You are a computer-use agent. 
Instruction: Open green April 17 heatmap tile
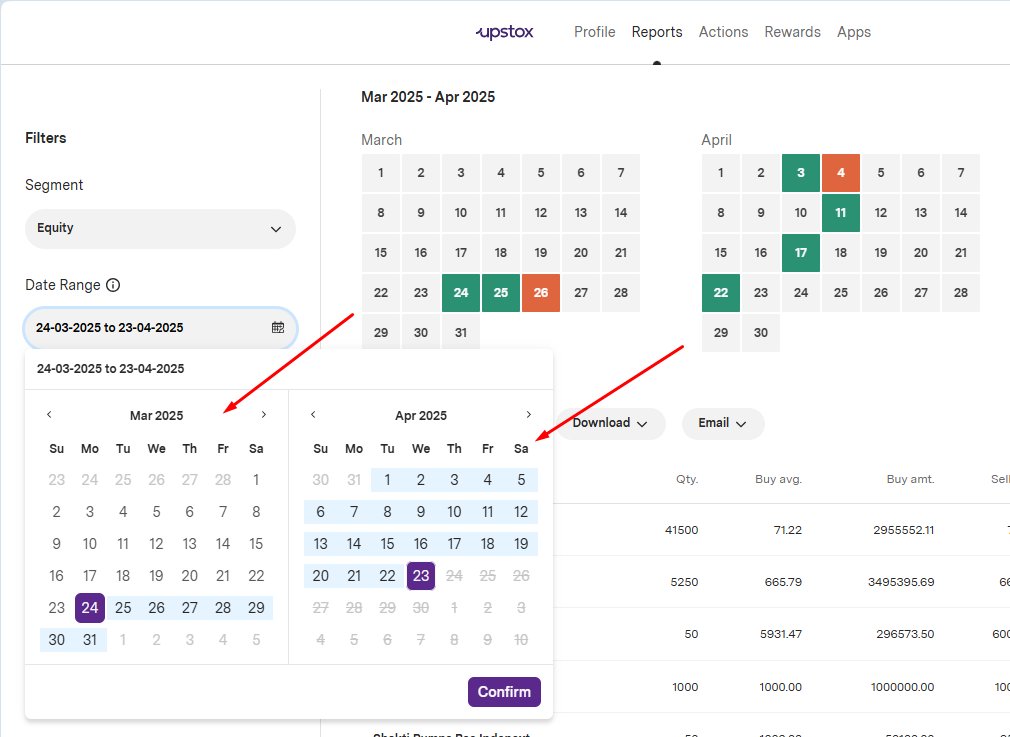pos(801,253)
